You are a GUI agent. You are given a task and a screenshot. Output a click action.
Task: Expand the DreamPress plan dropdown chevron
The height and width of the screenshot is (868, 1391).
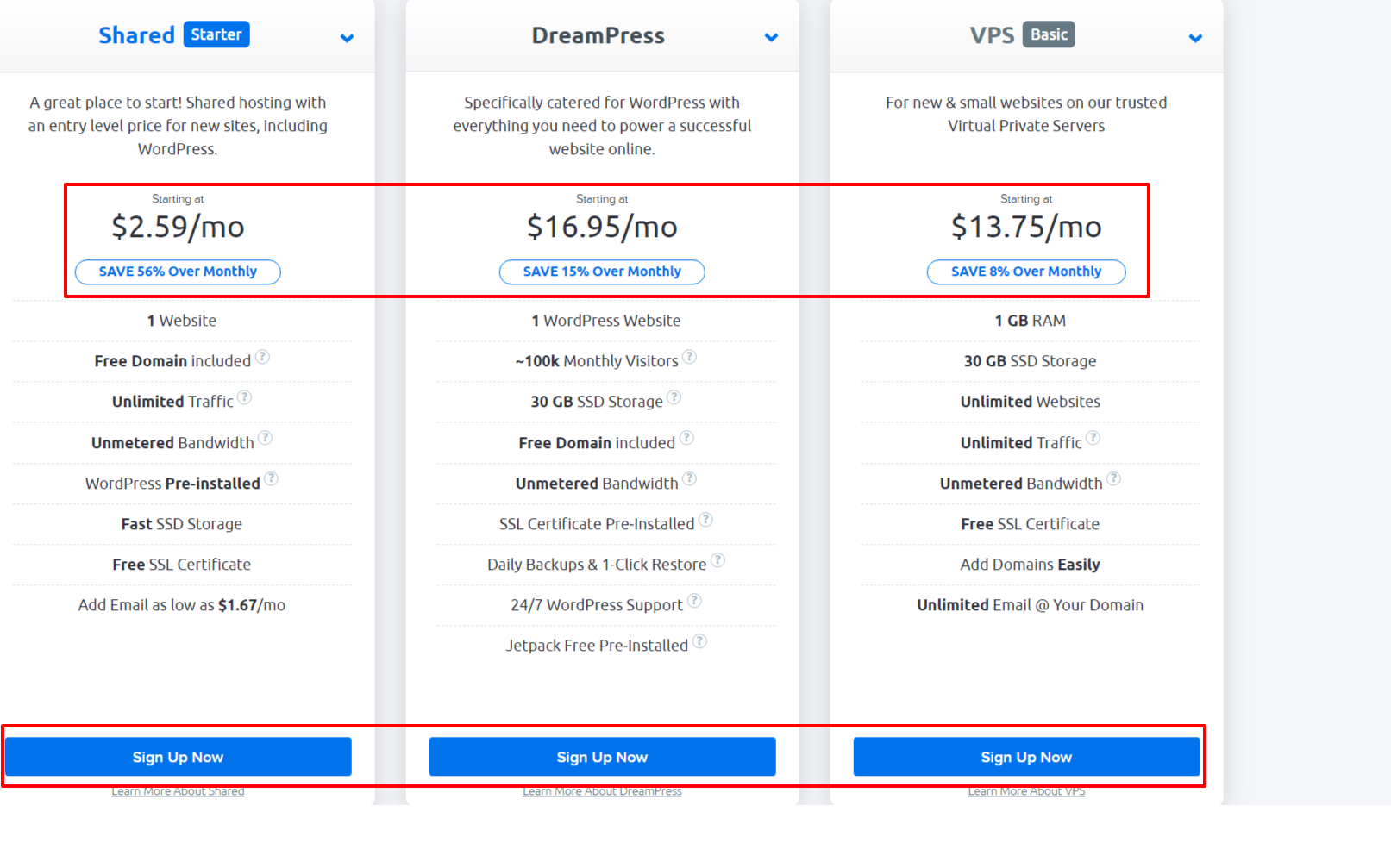click(771, 37)
